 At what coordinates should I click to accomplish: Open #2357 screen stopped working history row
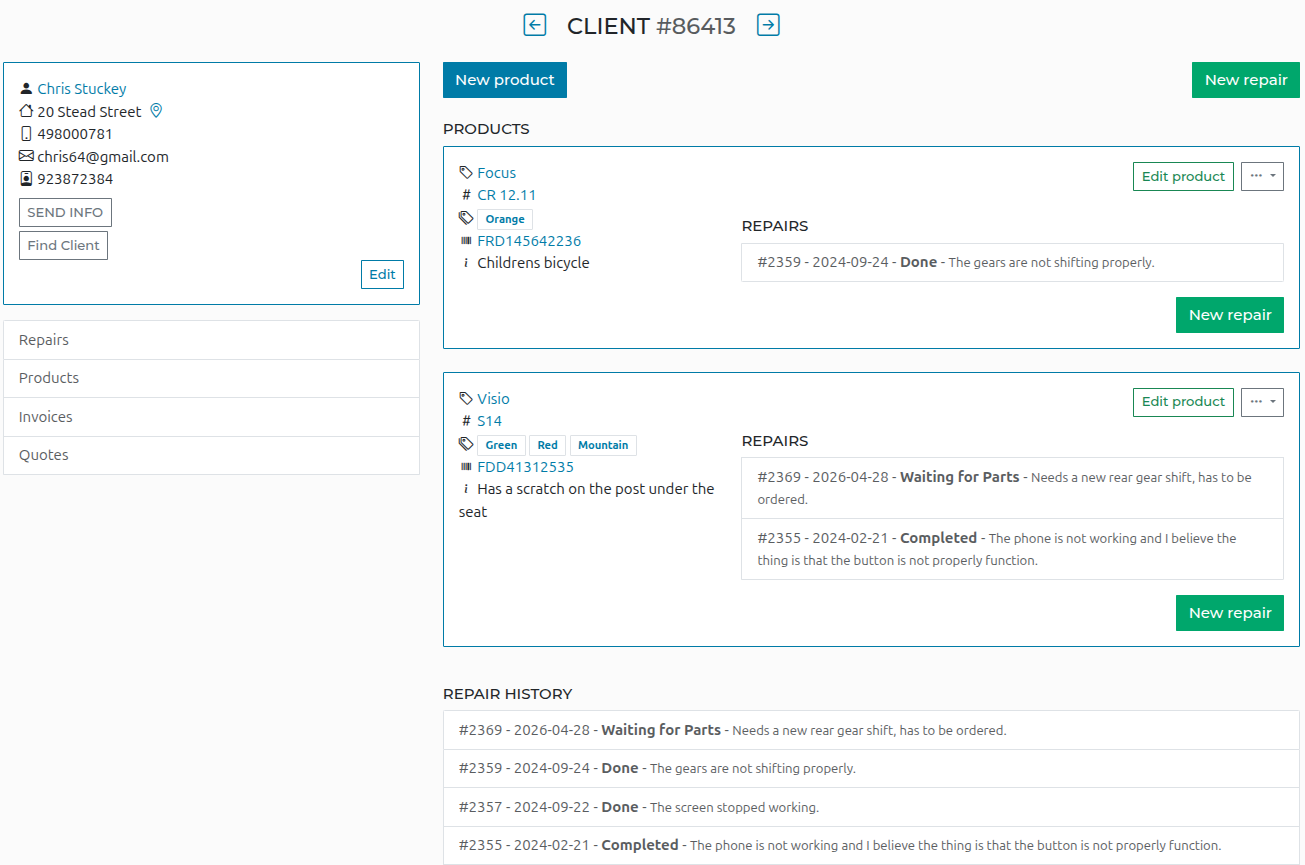(871, 807)
